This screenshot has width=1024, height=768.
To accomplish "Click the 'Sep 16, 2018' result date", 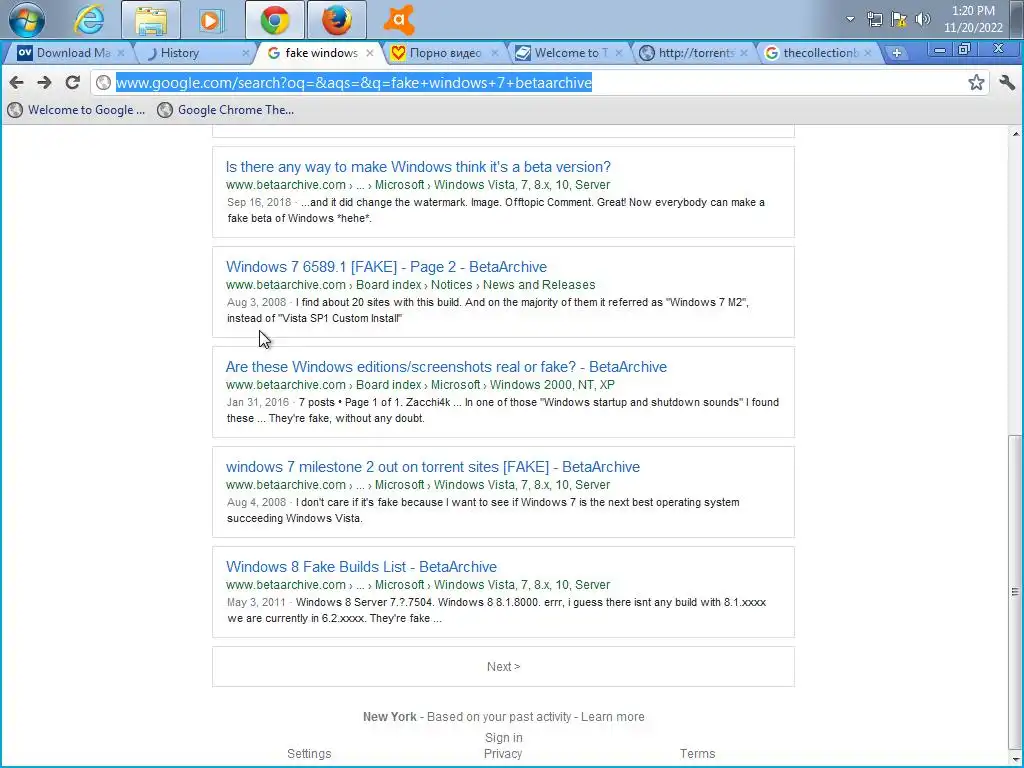I will tap(259, 202).
